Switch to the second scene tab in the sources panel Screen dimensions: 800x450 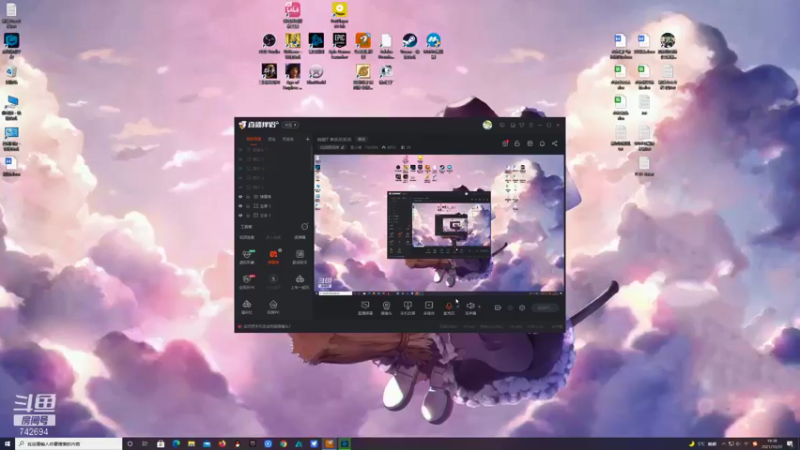click(x=272, y=139)
